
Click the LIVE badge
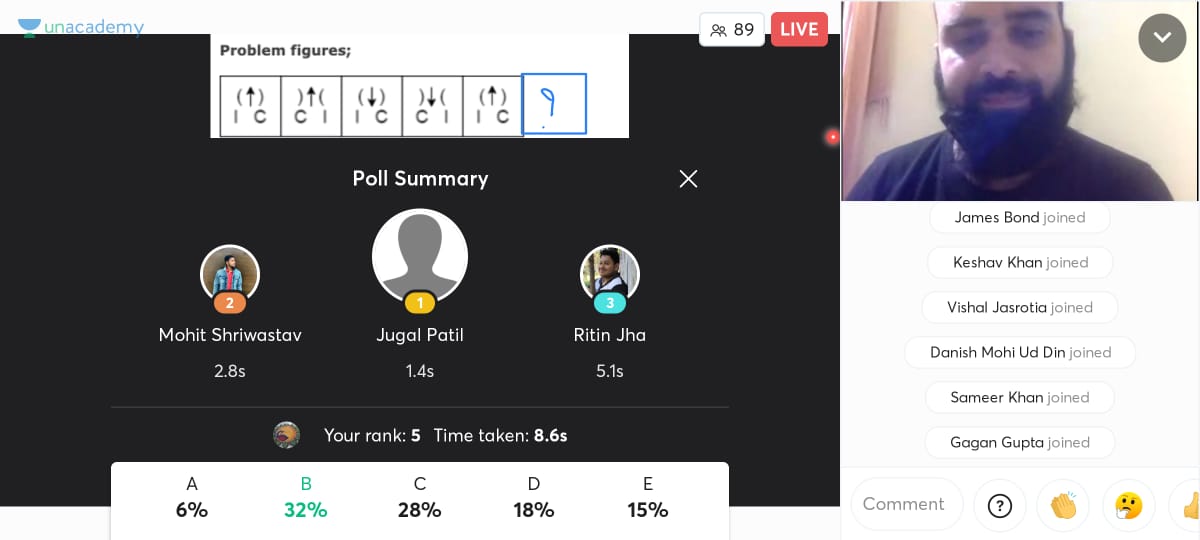[799, 29]
